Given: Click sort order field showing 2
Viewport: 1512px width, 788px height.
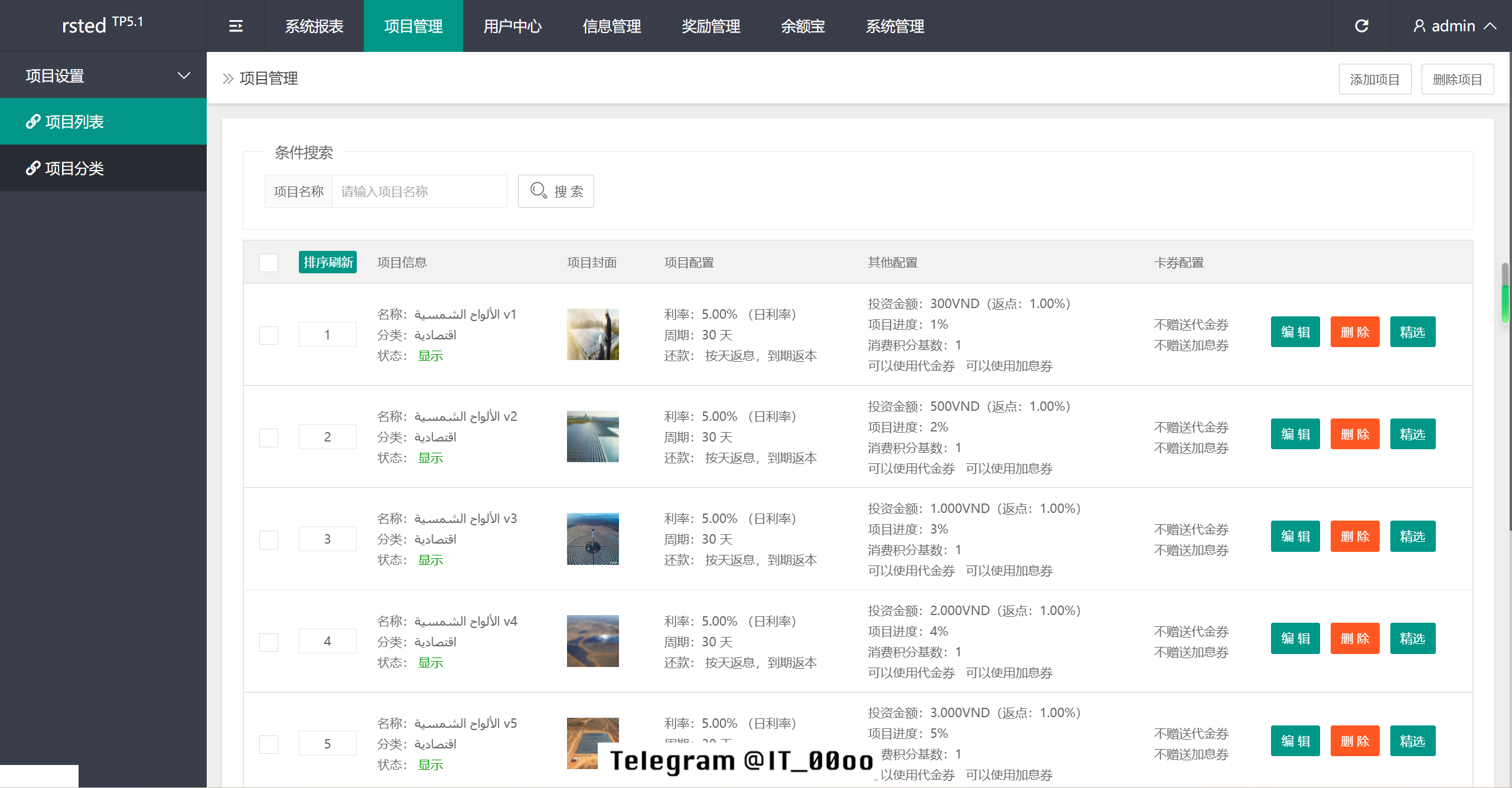Looking at the screenshot, I should tap(328, 437).
